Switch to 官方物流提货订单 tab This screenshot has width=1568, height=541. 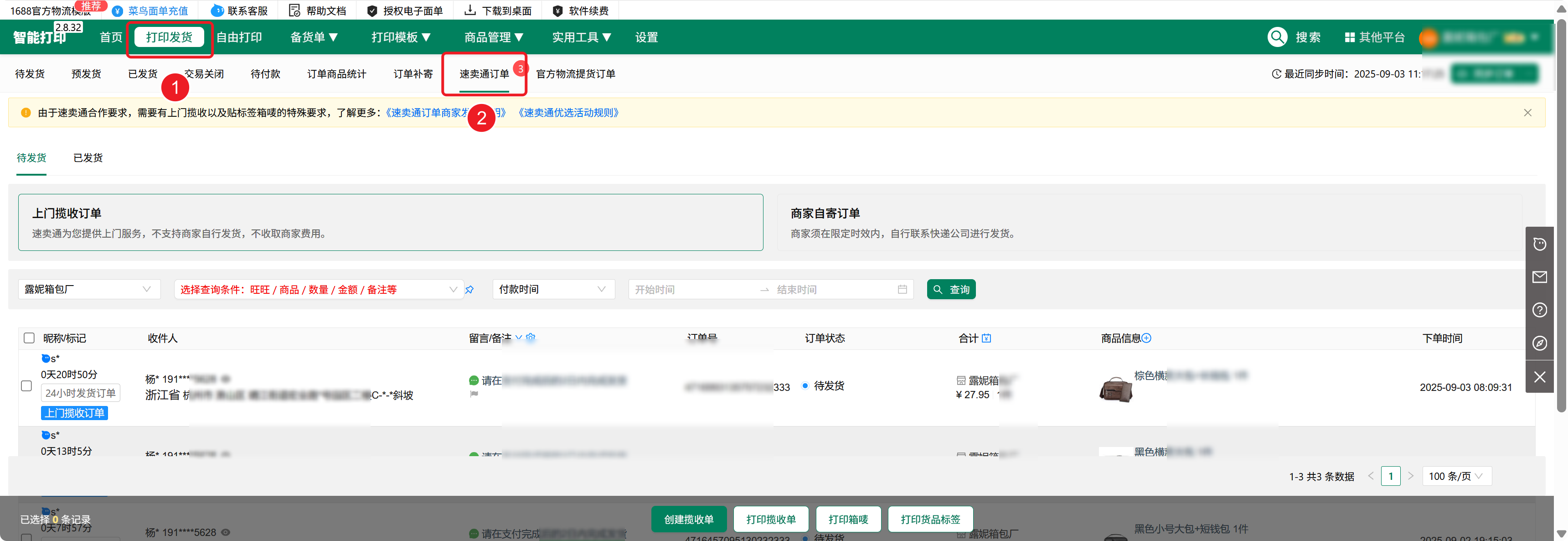coord(575,74)
